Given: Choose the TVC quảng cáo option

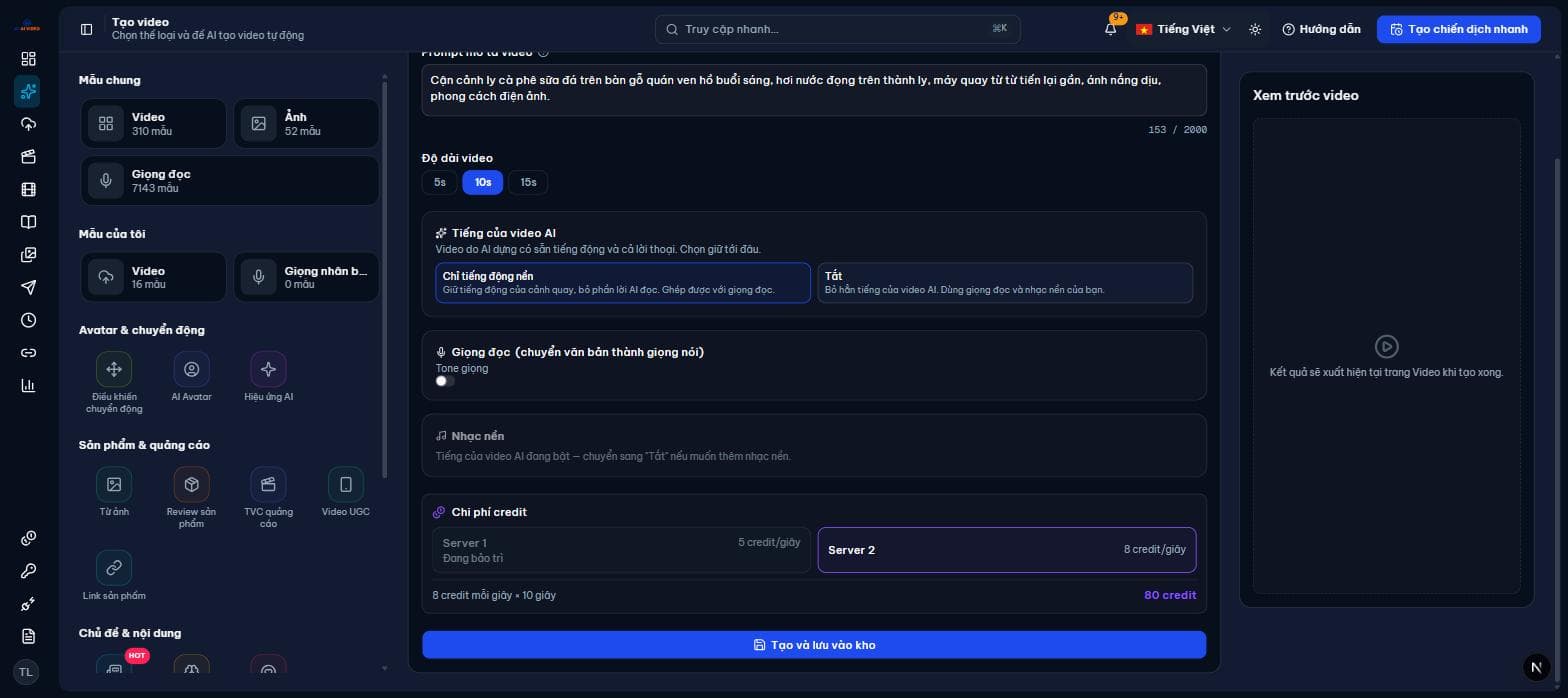Looking at the screenshot, I should pyautogui.click(x=268, y=497).
